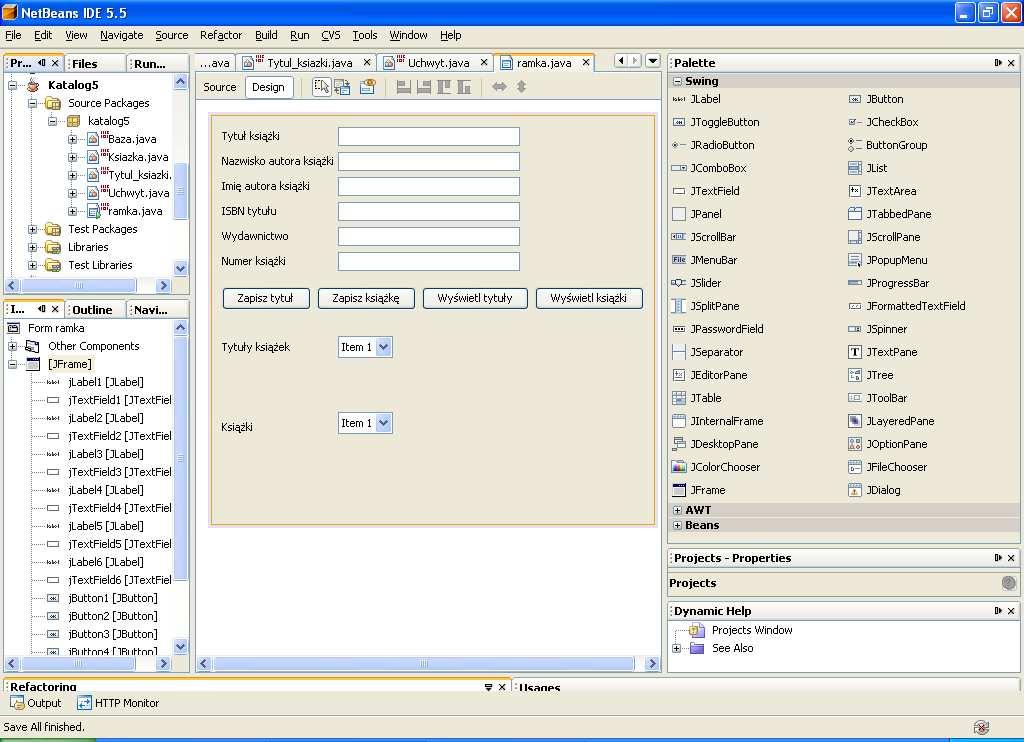Collapse the Swing palette category
The height and width of the screenshot is (742, 1024).
[677, 81]
